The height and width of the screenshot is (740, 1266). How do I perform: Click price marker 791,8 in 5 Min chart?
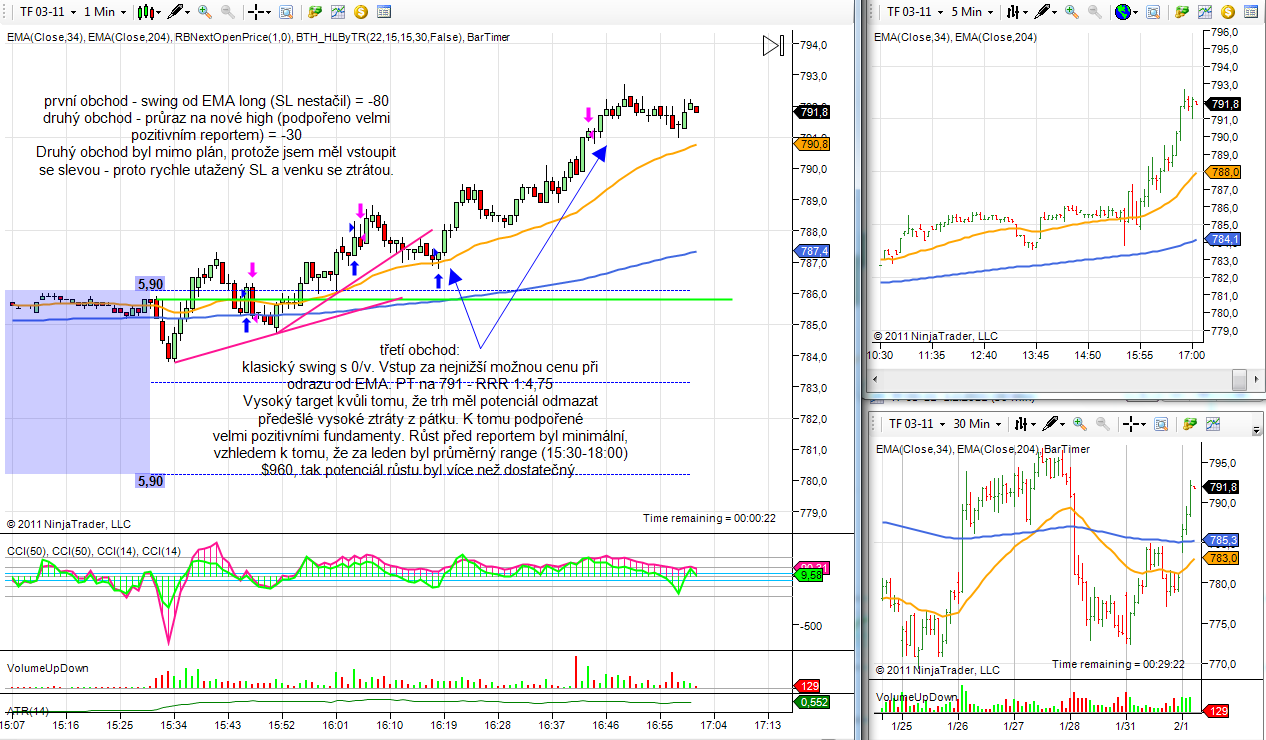[x=1223, y=104]
